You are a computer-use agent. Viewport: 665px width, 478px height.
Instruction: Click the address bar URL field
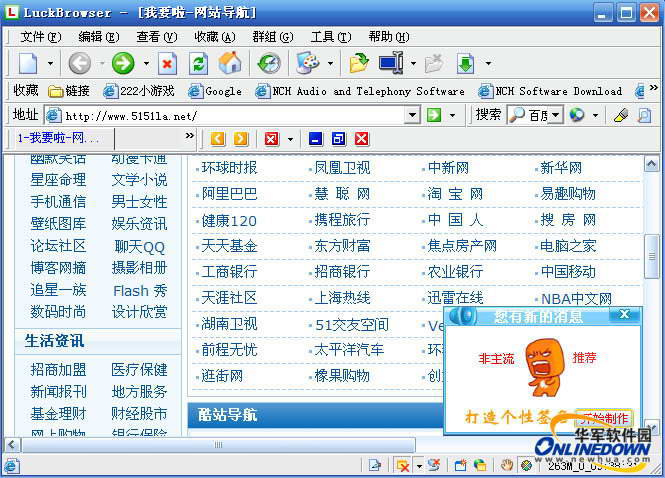[x=233, y=115]
